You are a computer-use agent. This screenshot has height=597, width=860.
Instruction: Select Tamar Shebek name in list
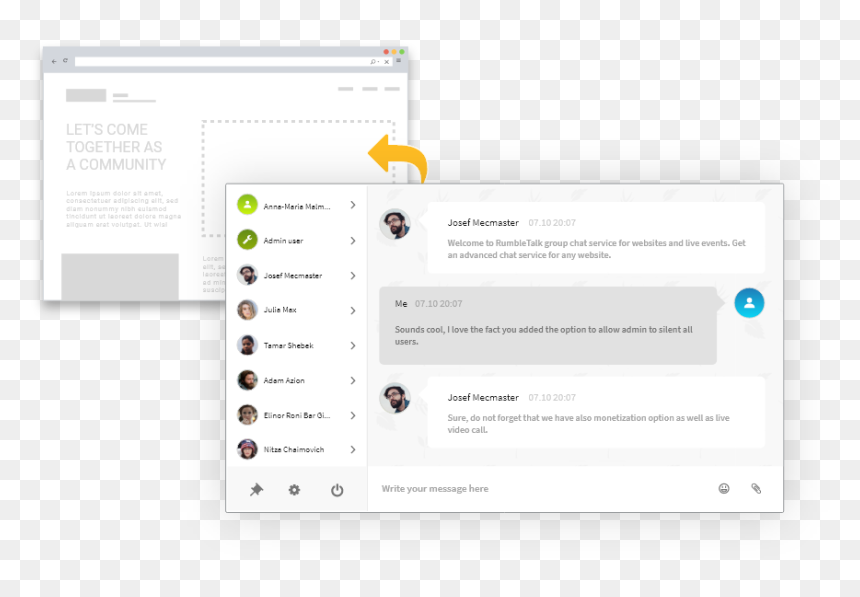pos(288,346)
